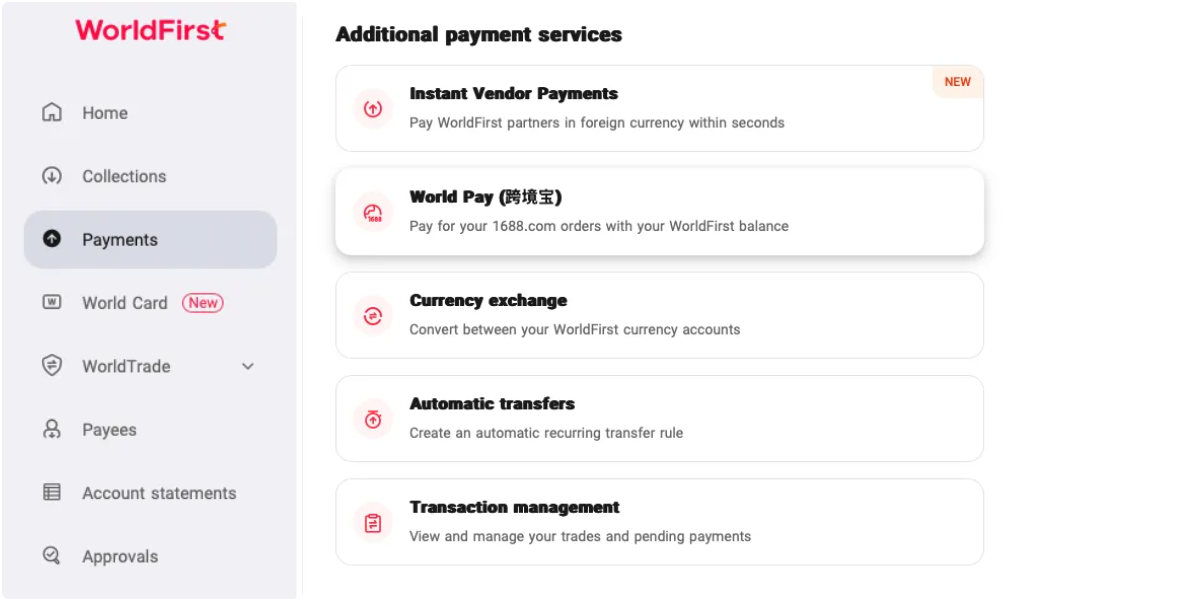Click the Transaction management clipboard icon
1196x608 pixels.
(373, 523)
